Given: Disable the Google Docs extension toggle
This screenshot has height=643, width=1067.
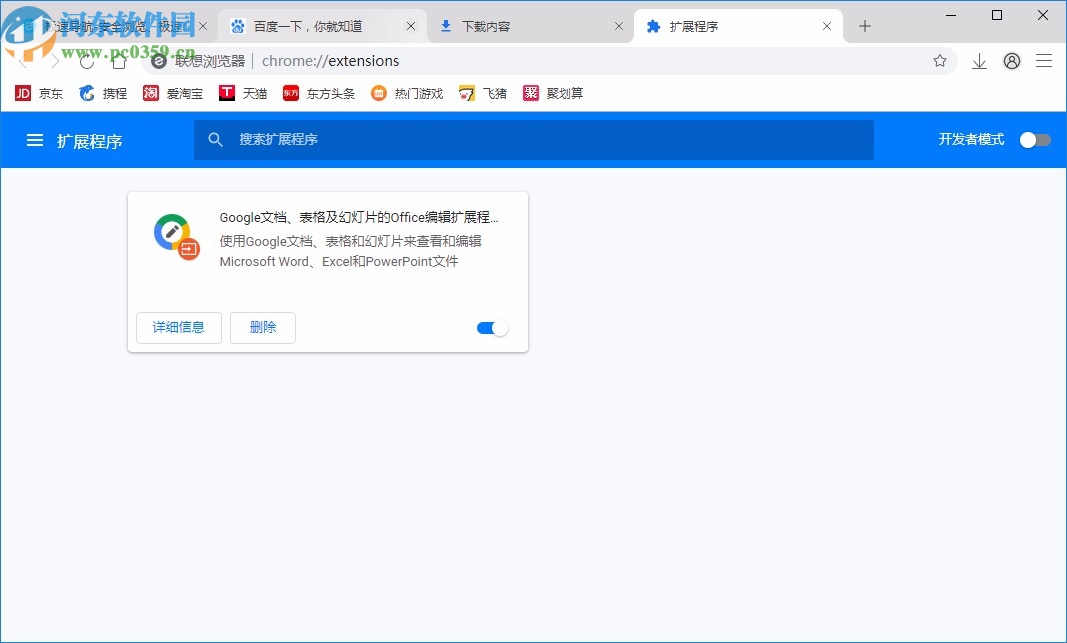Looking at the screenshot, I should (490, 327).
